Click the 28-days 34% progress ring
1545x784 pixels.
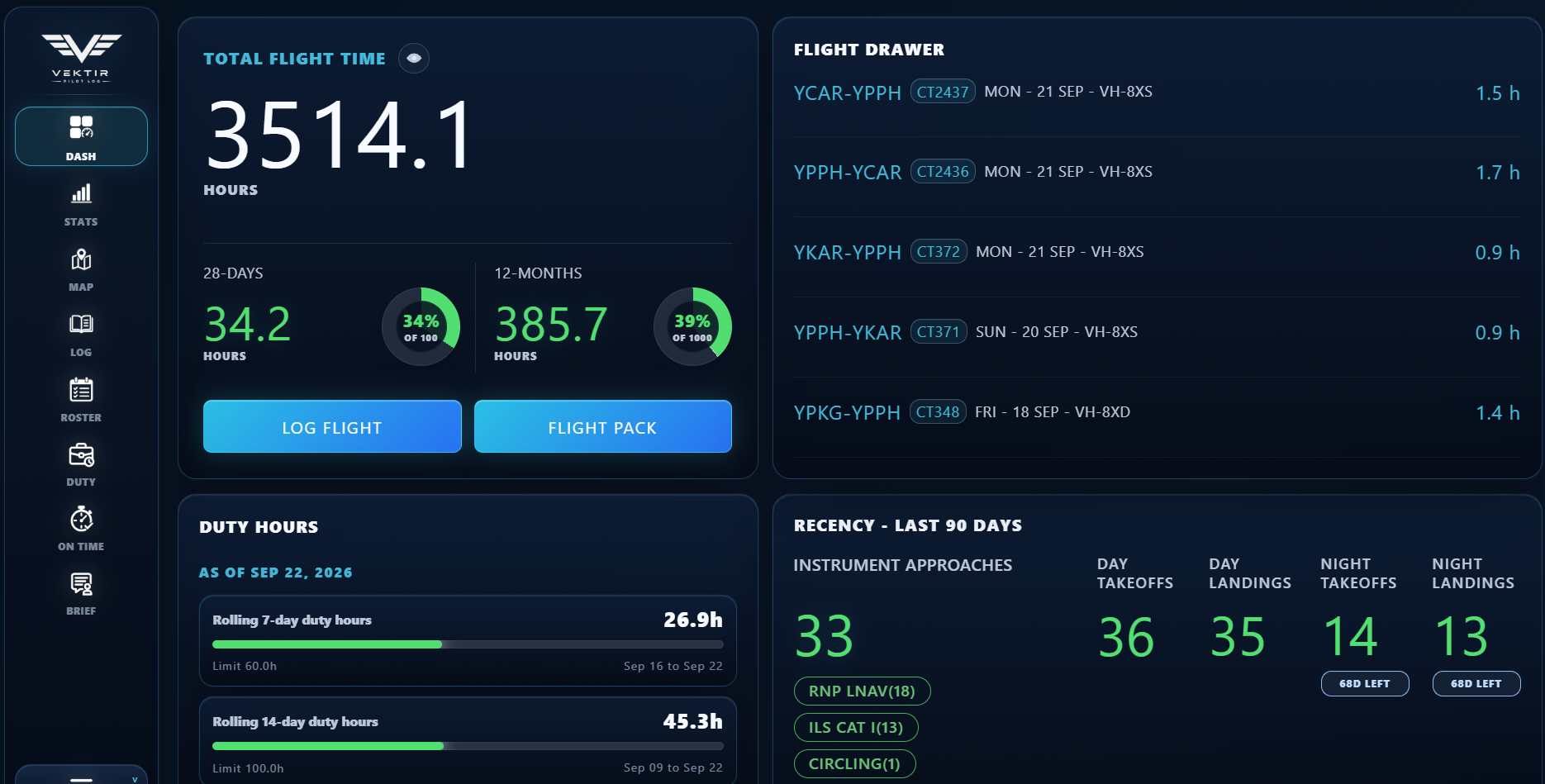pos(421,326)
